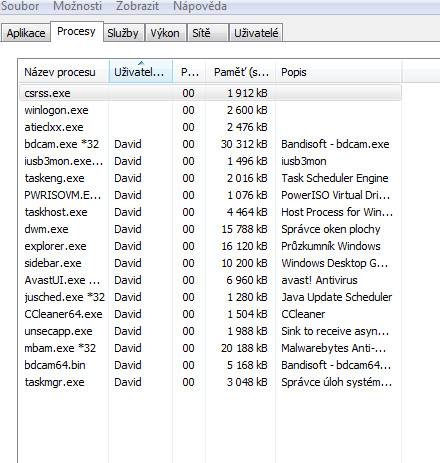Click the Windows Desktop G... description
440x463 pixels.
pos(335,263)
